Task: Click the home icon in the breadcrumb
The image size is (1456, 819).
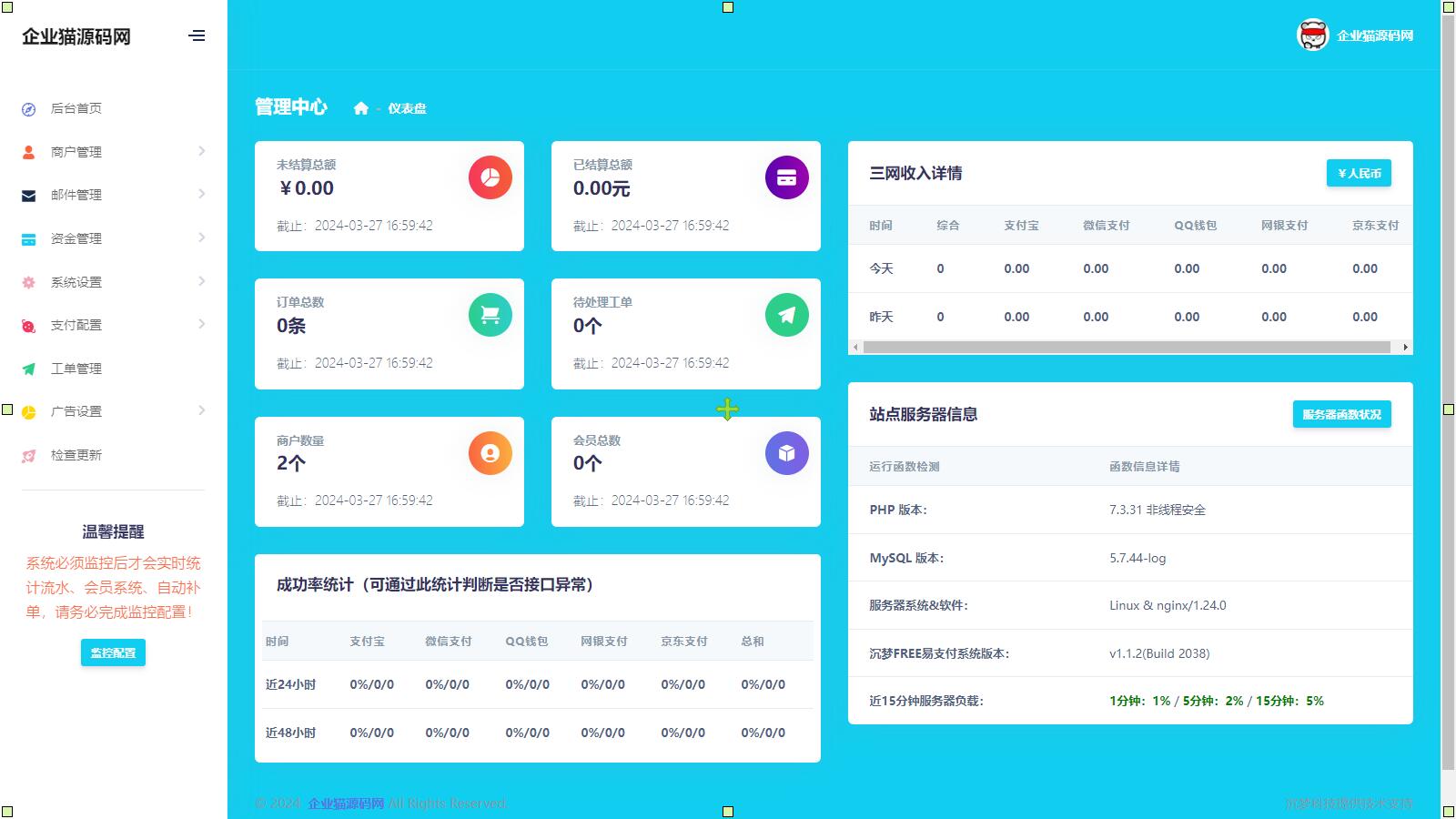Action: (361, 108)
